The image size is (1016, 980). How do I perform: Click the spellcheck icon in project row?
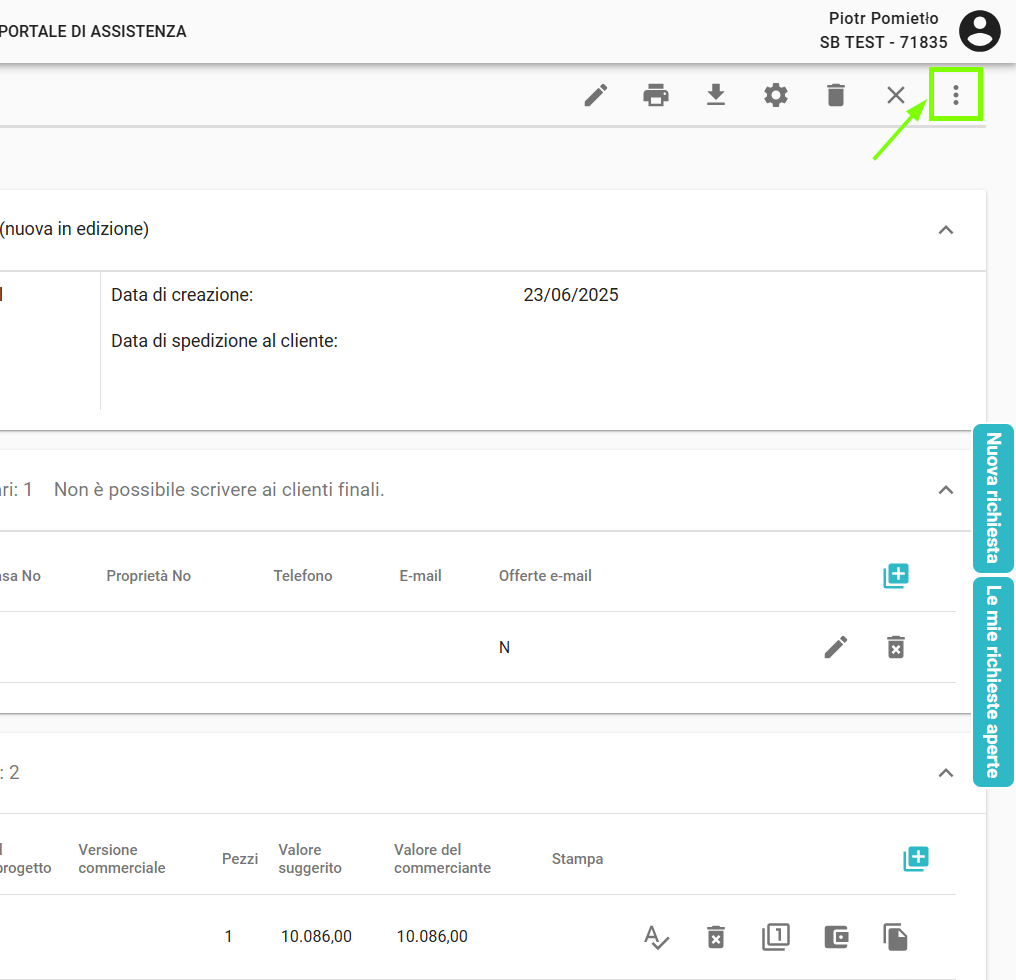pos(656,937)
